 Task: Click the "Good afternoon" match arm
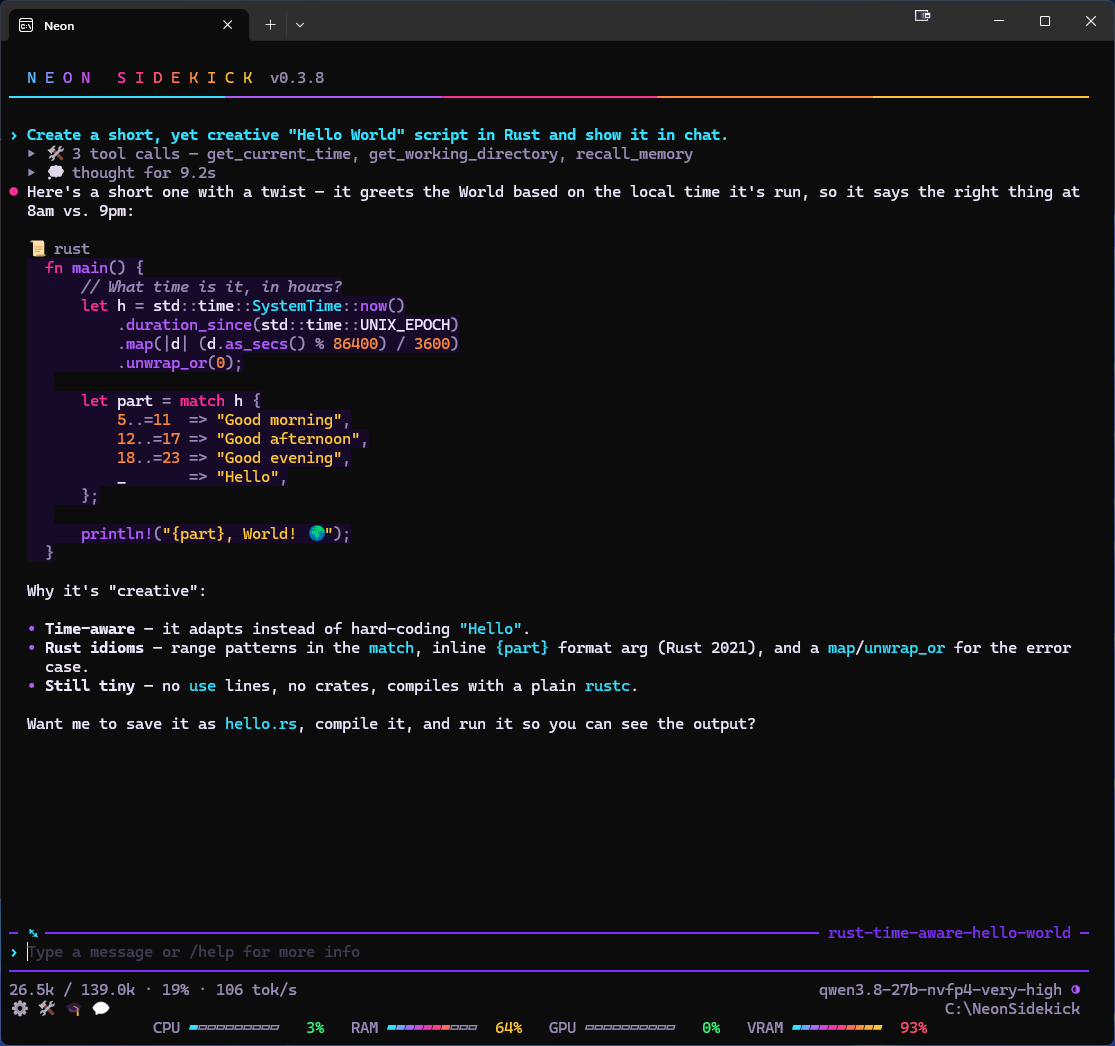pos(242,439)
